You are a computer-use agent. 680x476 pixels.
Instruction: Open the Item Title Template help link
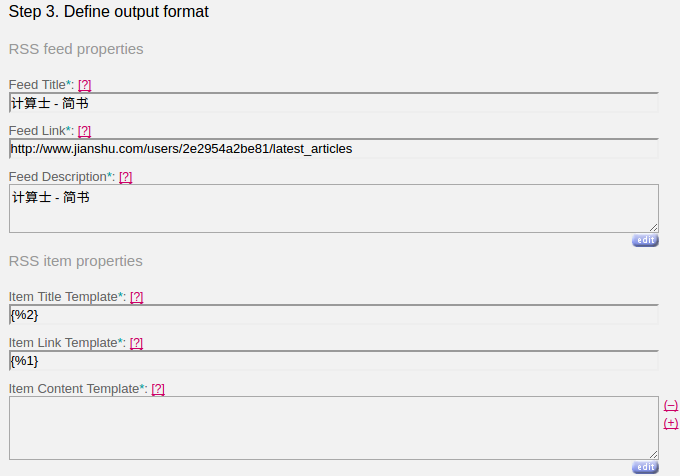[137, 297]
